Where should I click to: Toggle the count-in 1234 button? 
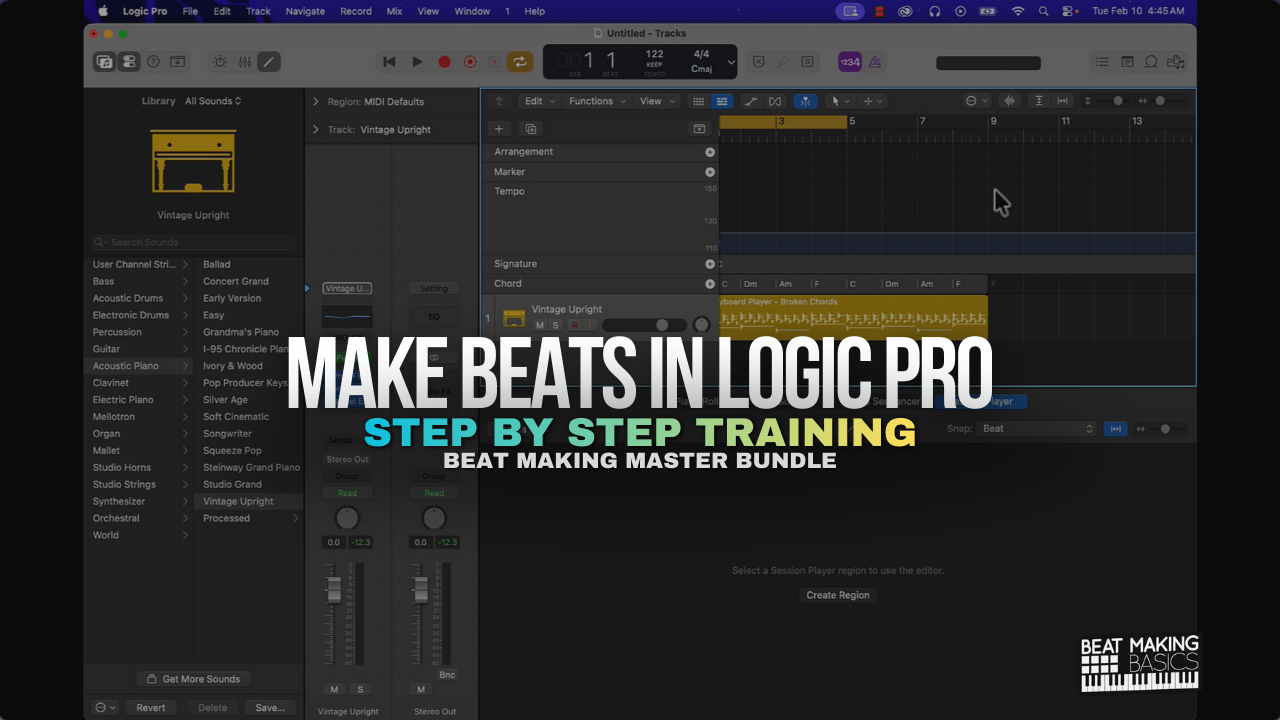point(849,62)
